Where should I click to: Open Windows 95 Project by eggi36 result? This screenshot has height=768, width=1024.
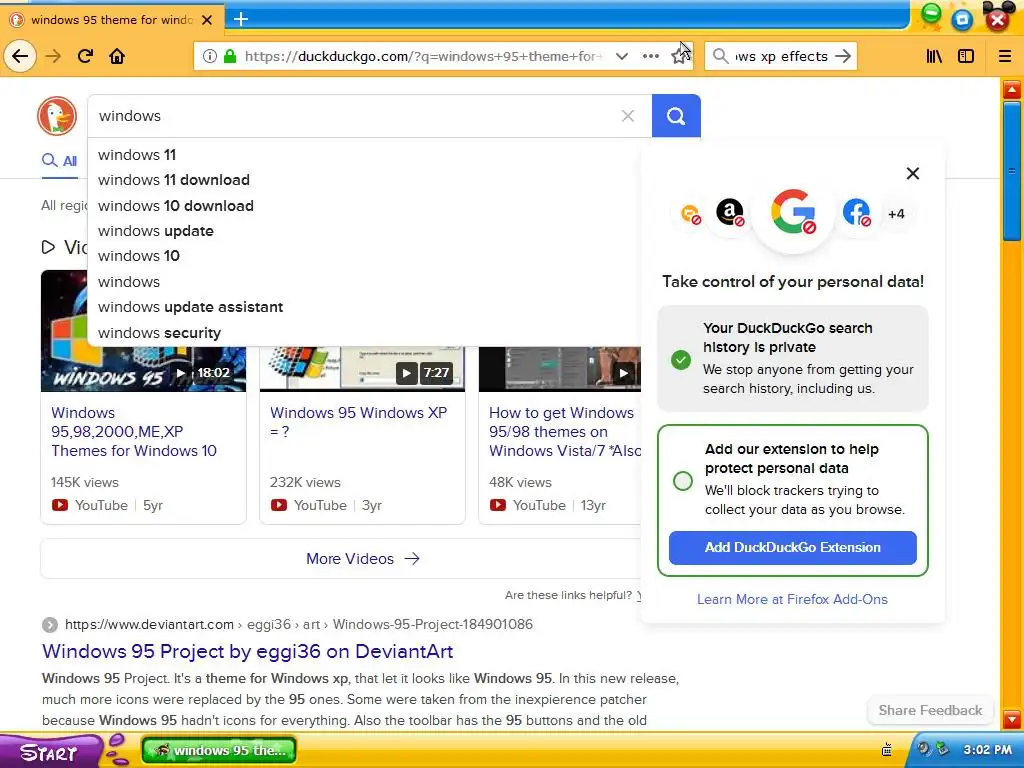coord(248,651)
